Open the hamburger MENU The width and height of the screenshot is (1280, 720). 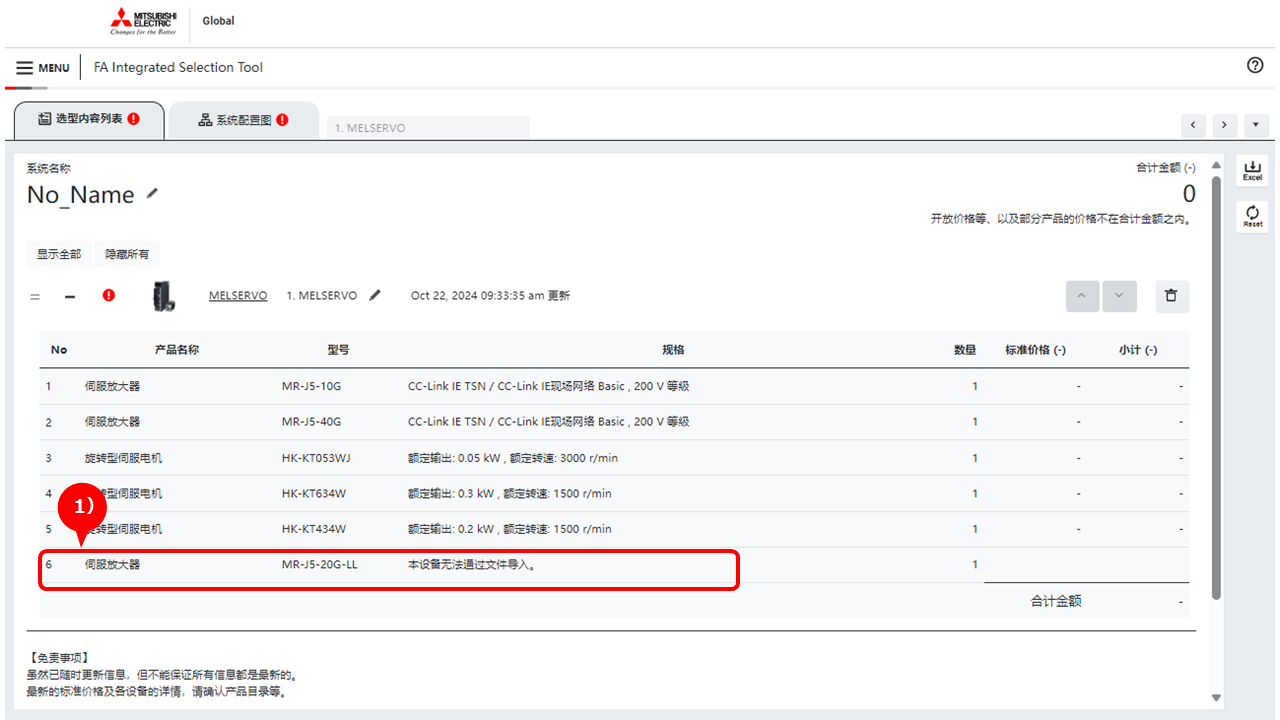coord(43,68)
